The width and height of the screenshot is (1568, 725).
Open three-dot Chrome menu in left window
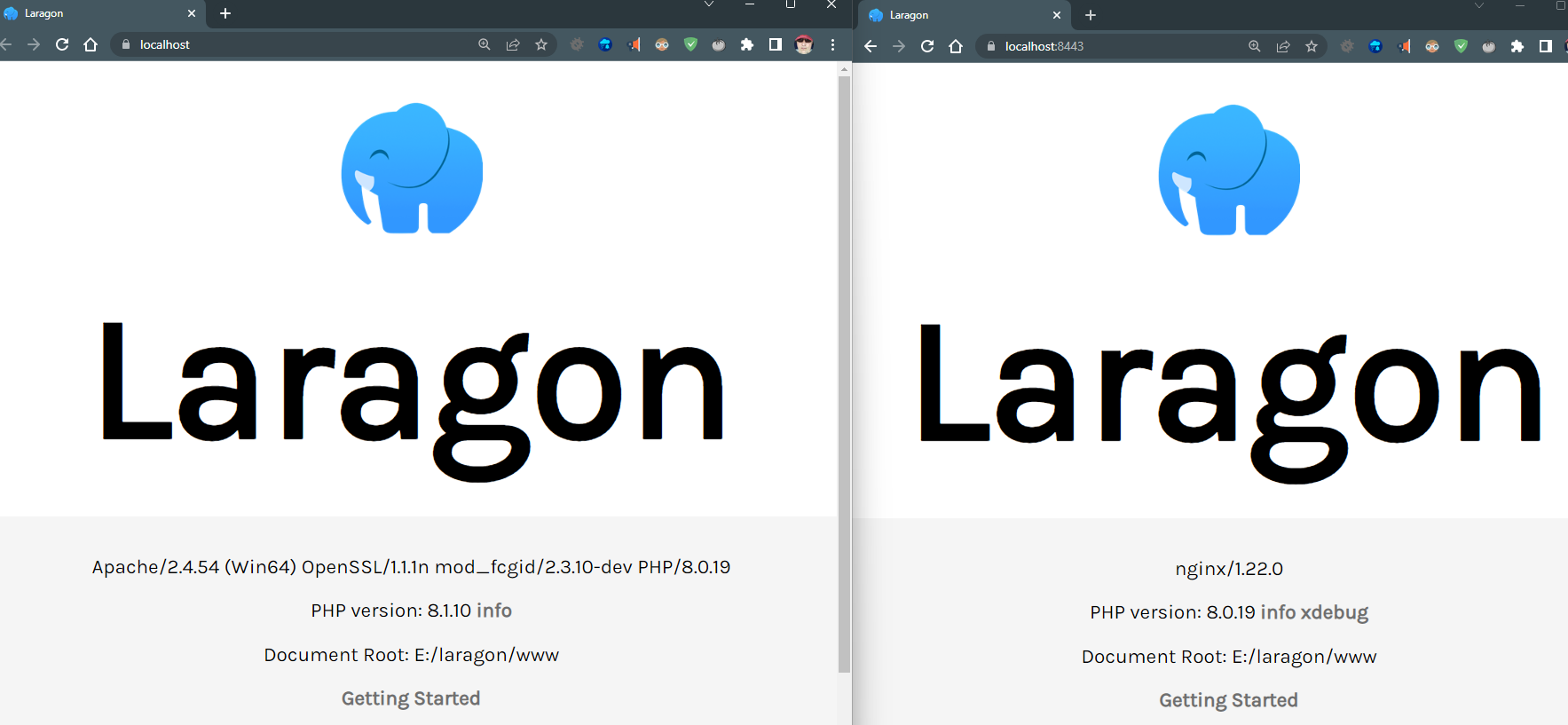coord(832,44)
